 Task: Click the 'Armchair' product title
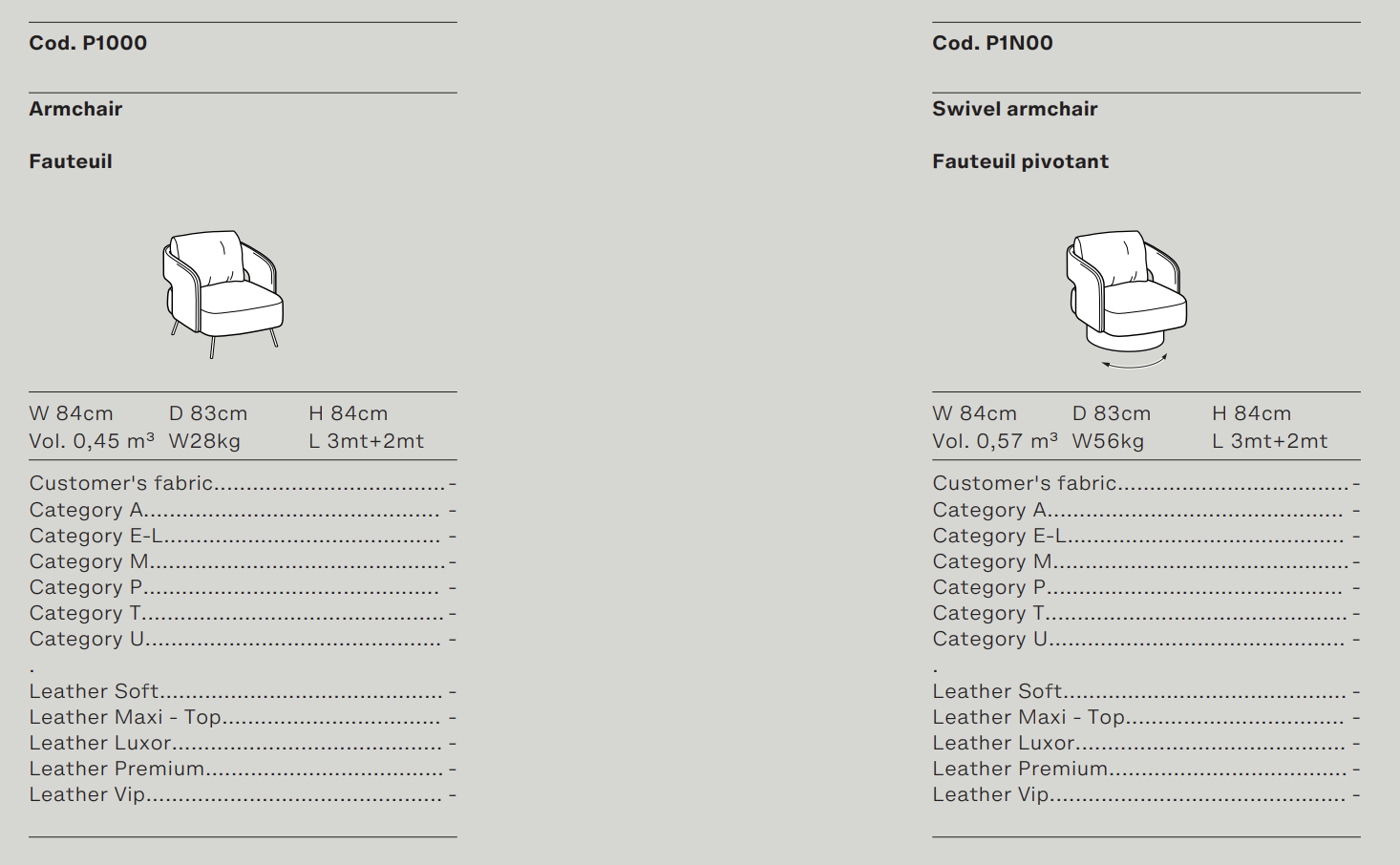[75, 109]
